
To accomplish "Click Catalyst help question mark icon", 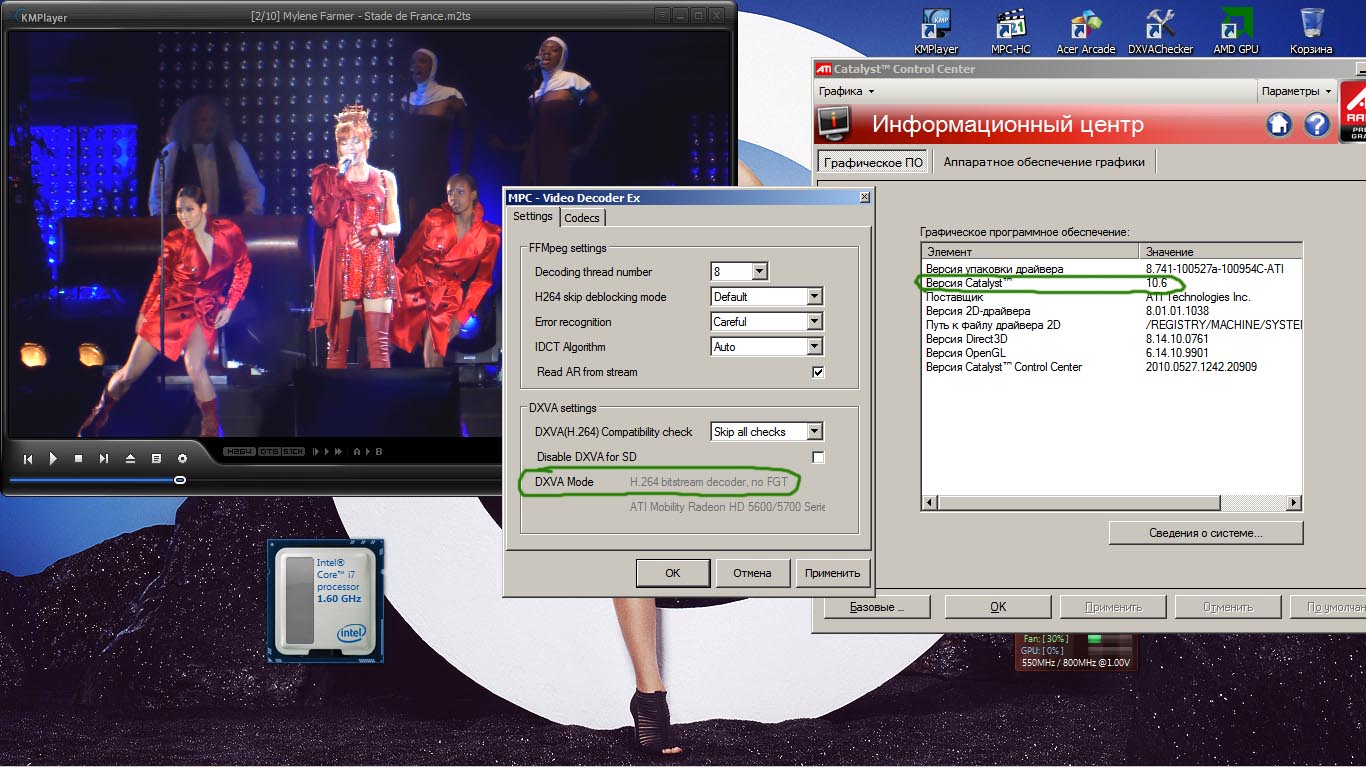I will [x=1318, y=124].
